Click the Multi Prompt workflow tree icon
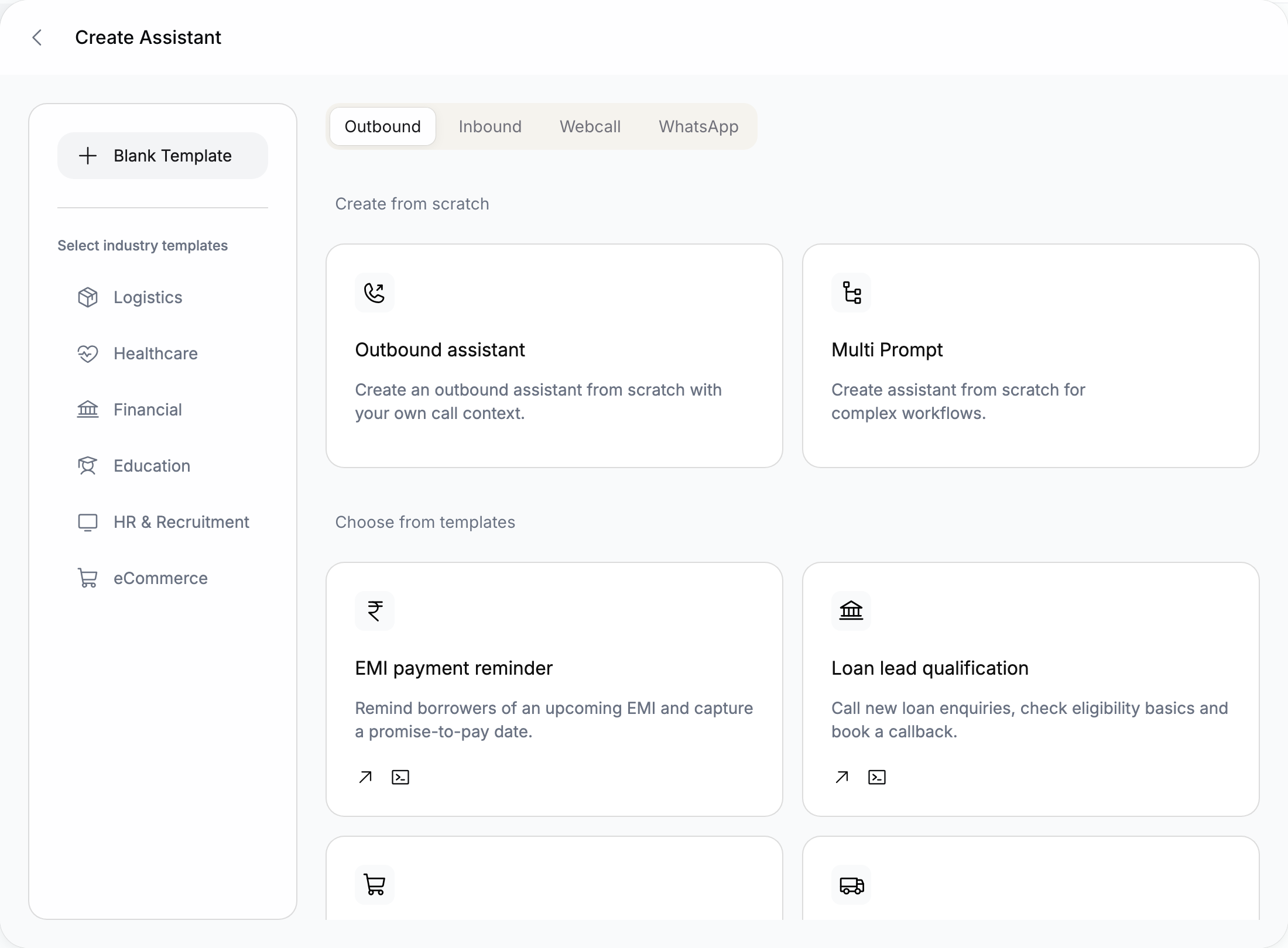The width and height of the screenshot is (1288, 948). tap(851, 293)
